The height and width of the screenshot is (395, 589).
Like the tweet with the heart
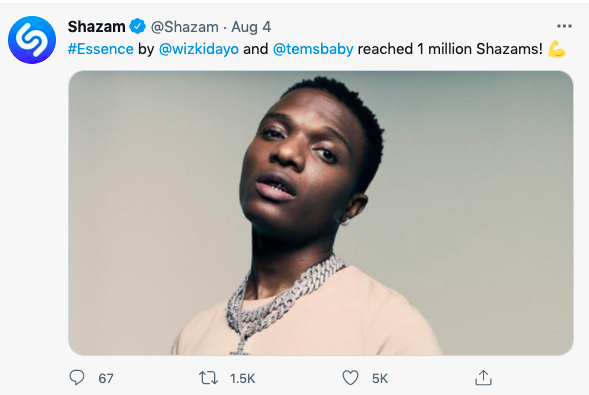(350, 378)
